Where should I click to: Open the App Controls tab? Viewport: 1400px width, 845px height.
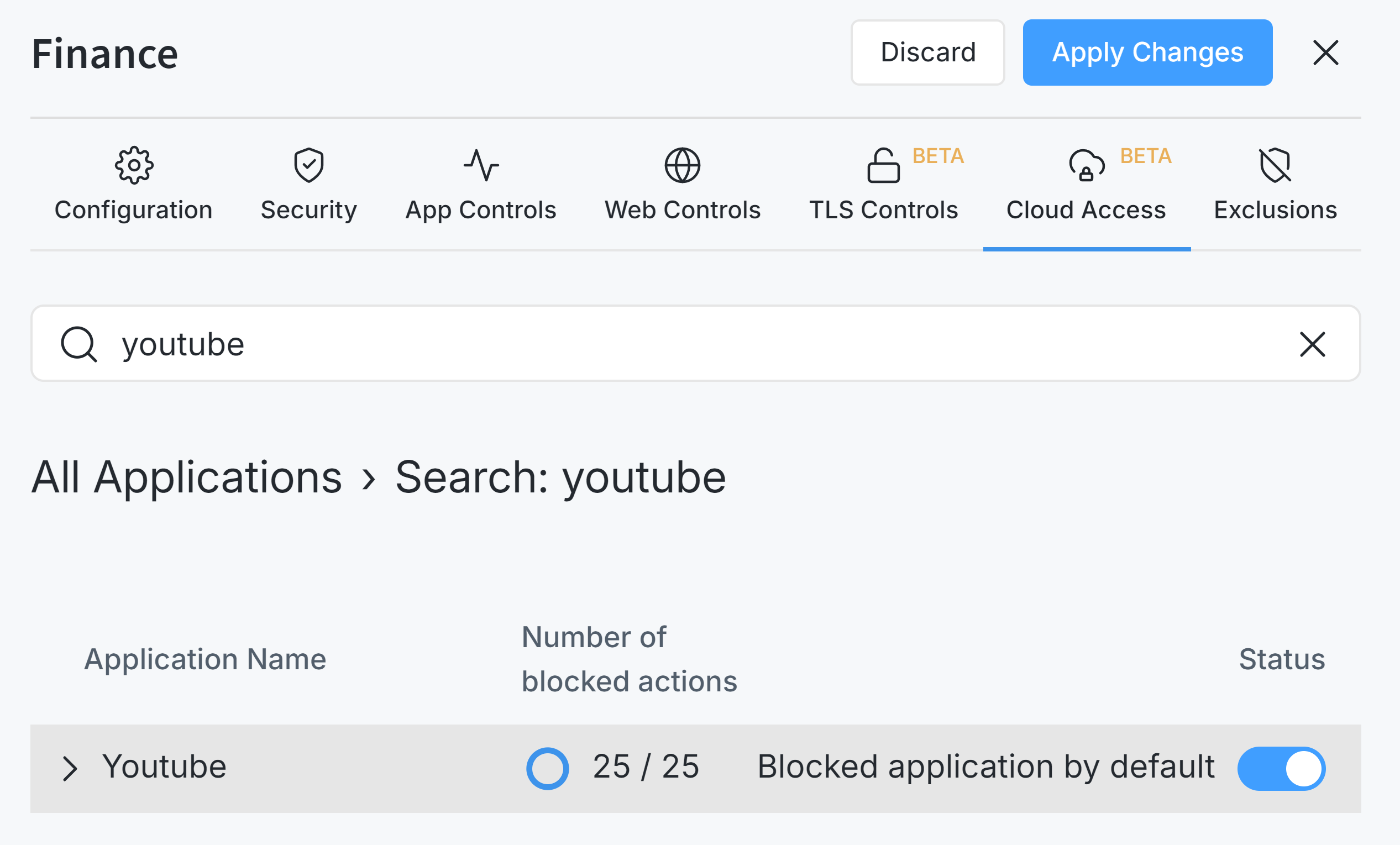481,185
